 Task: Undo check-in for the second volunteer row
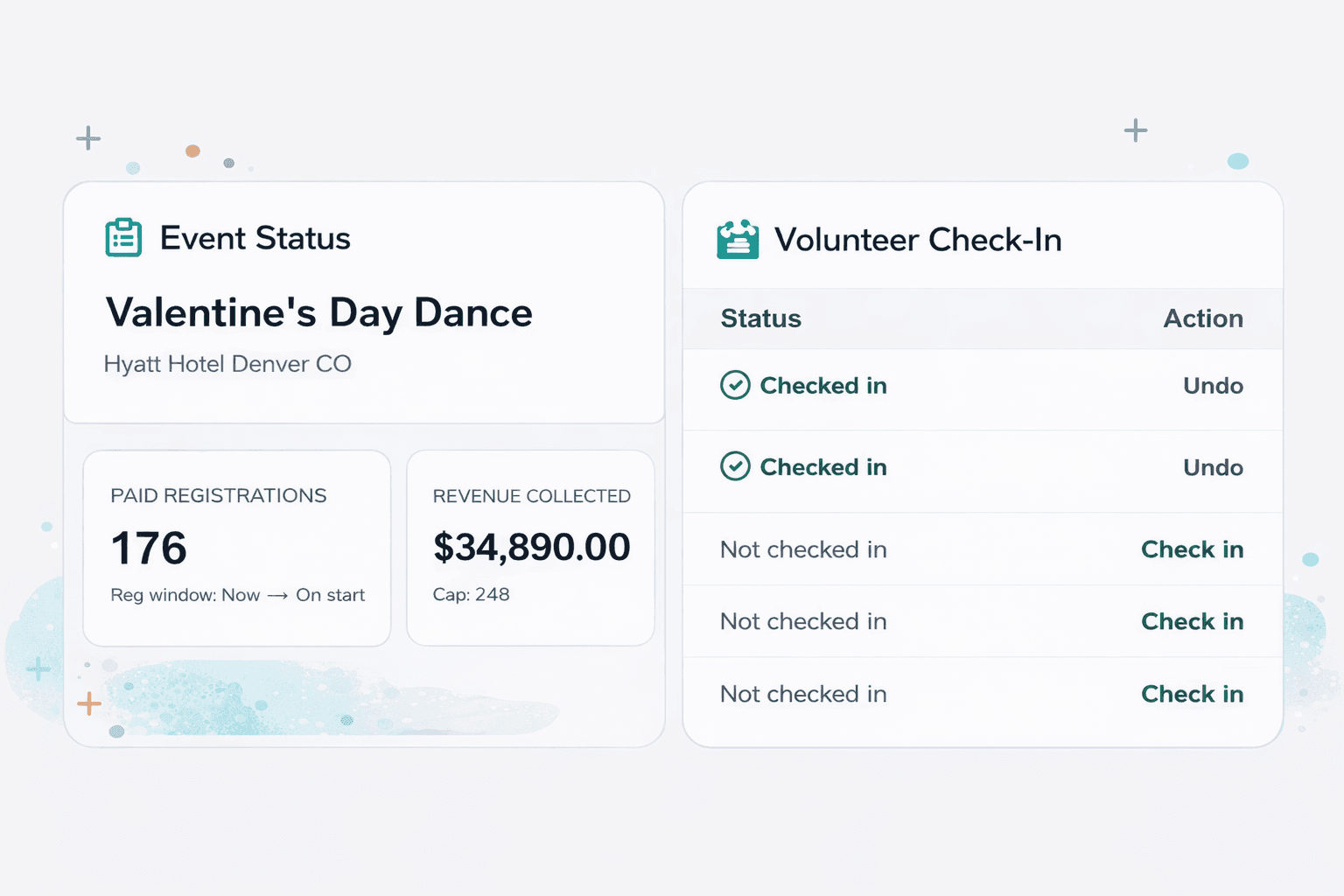point(1213,467)
